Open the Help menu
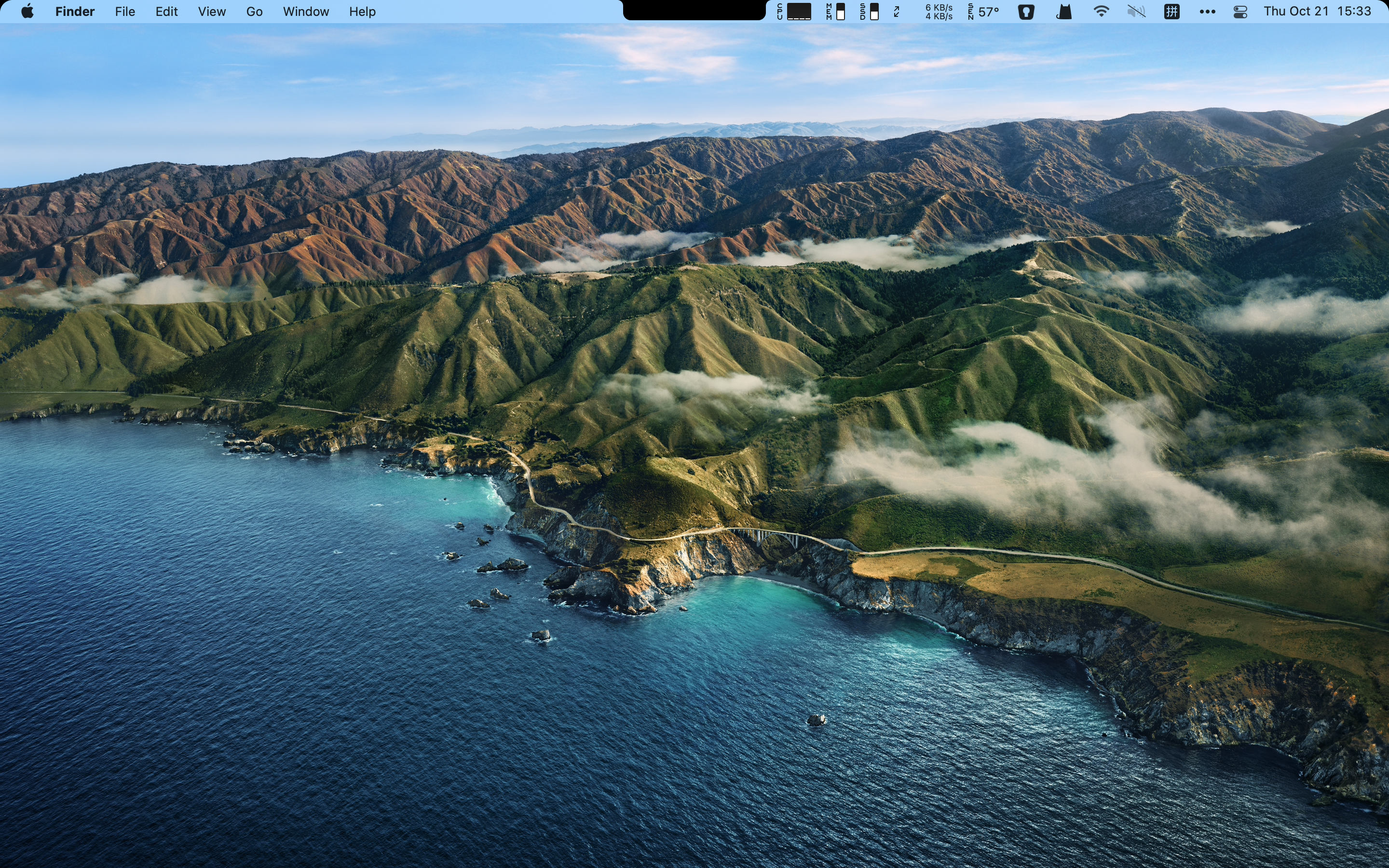 point(362,12)
